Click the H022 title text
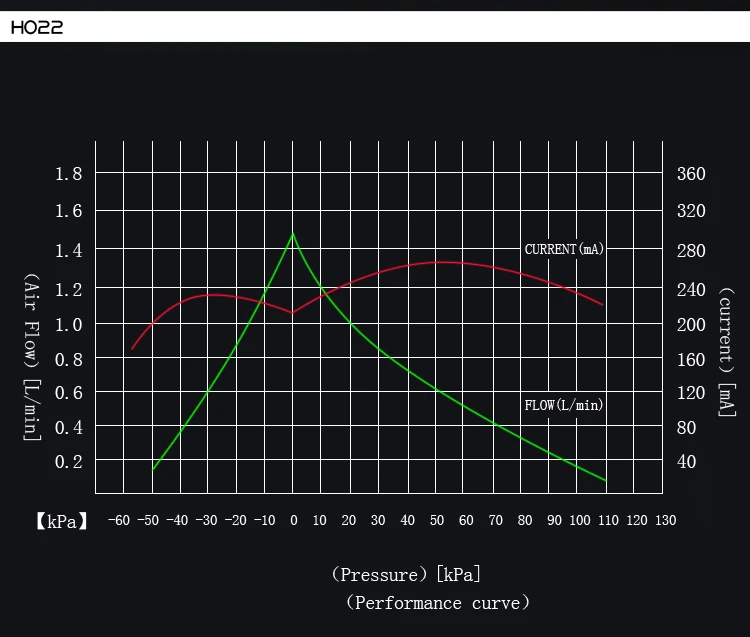This screenshot has width=750, height=637. pos(37,27)
